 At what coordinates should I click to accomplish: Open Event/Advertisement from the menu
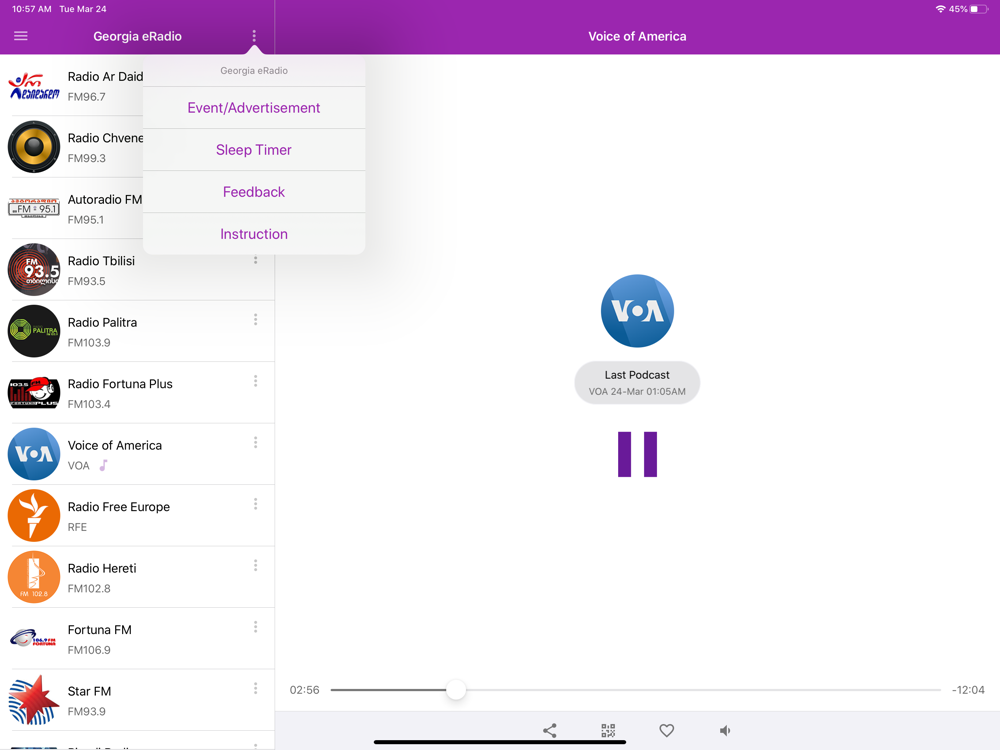[x=254, y=108]
